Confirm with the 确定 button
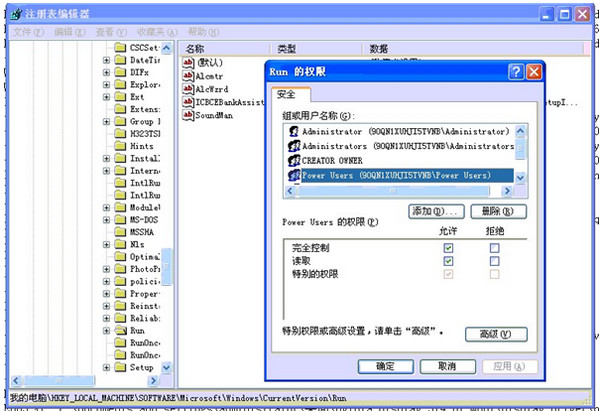This screenshot has width=600, height=411. tap(385, 367)
